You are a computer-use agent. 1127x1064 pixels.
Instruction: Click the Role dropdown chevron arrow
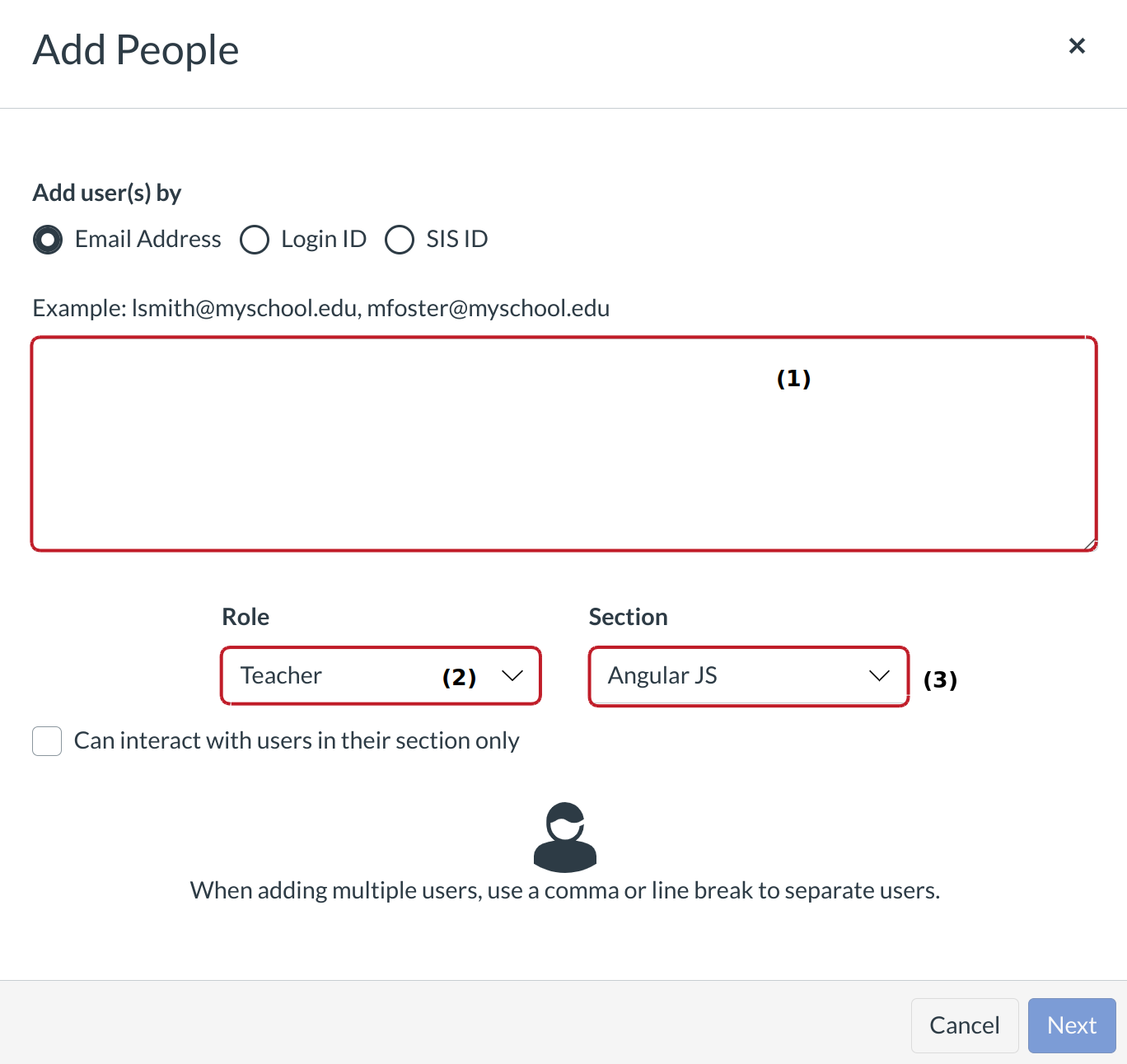click(512, 676)
